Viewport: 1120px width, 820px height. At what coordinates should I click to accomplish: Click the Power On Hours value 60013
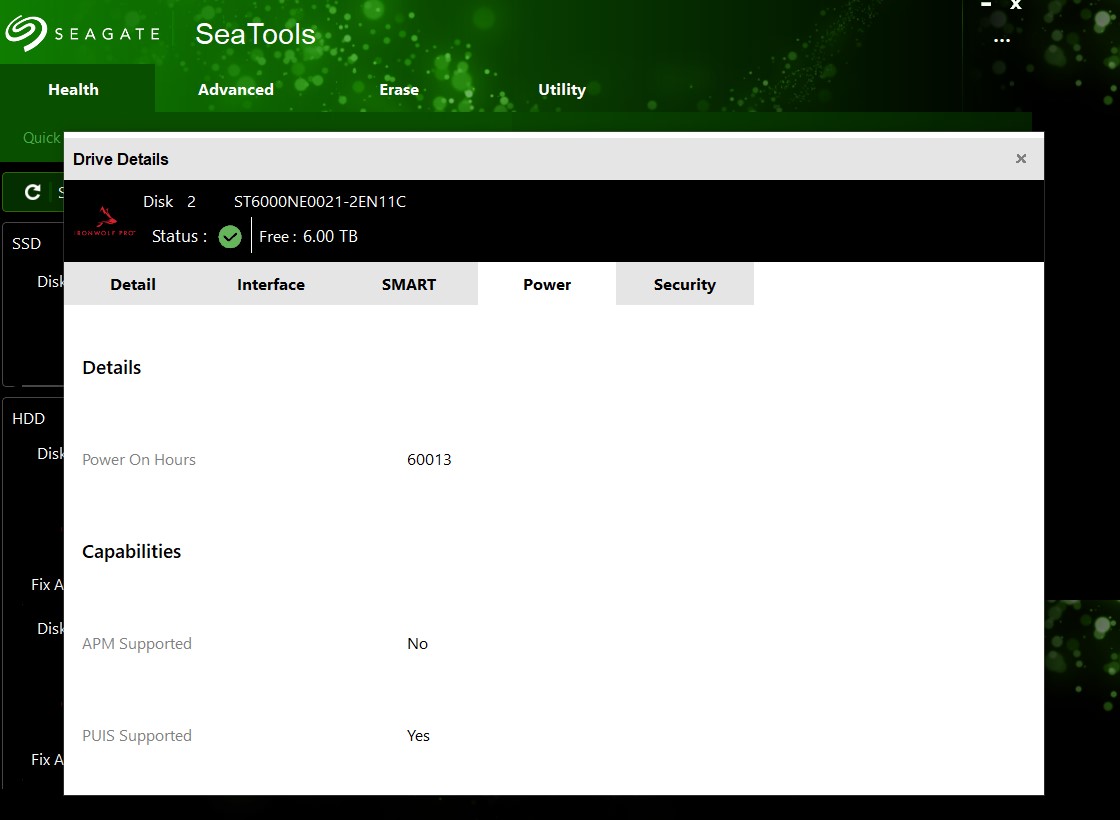coord(429,460)
